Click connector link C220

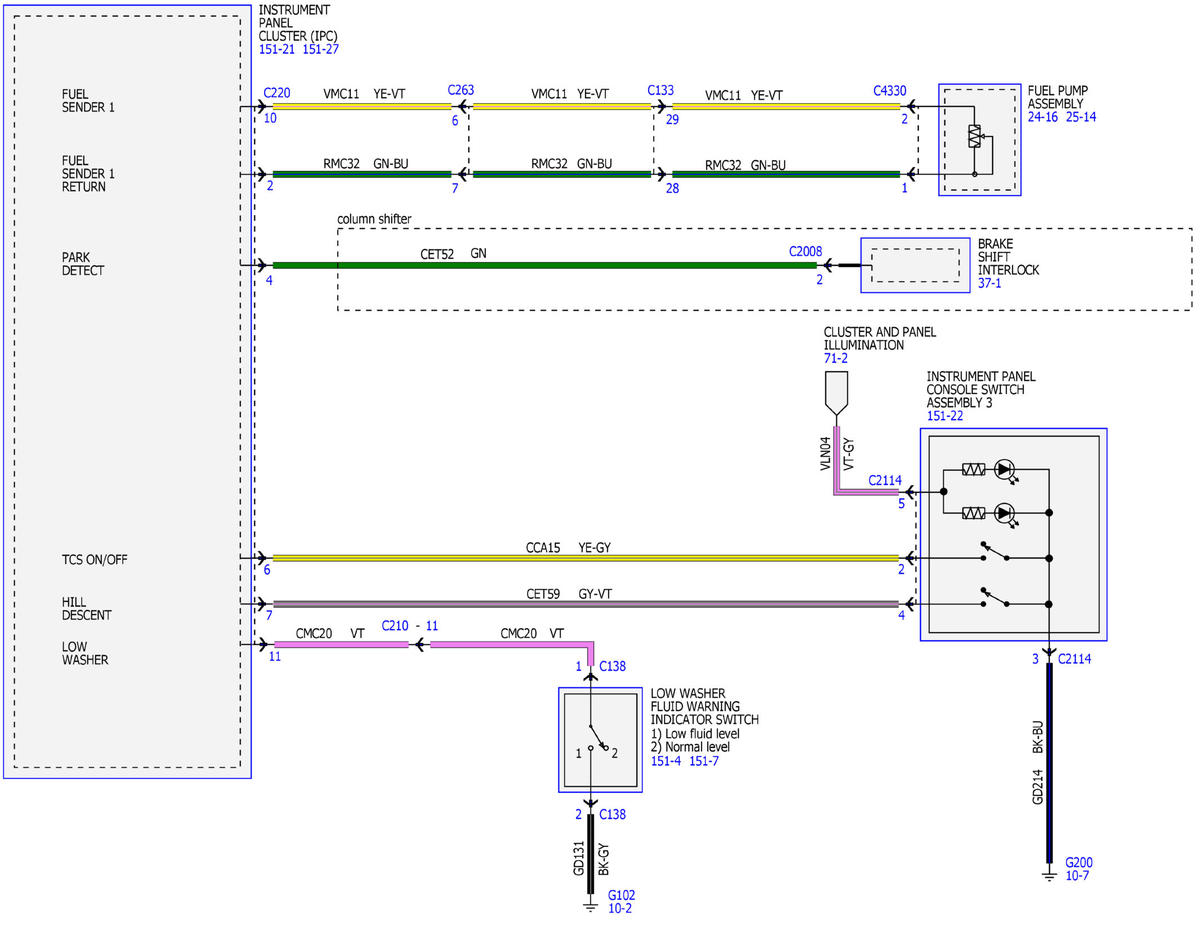point(277,91)
